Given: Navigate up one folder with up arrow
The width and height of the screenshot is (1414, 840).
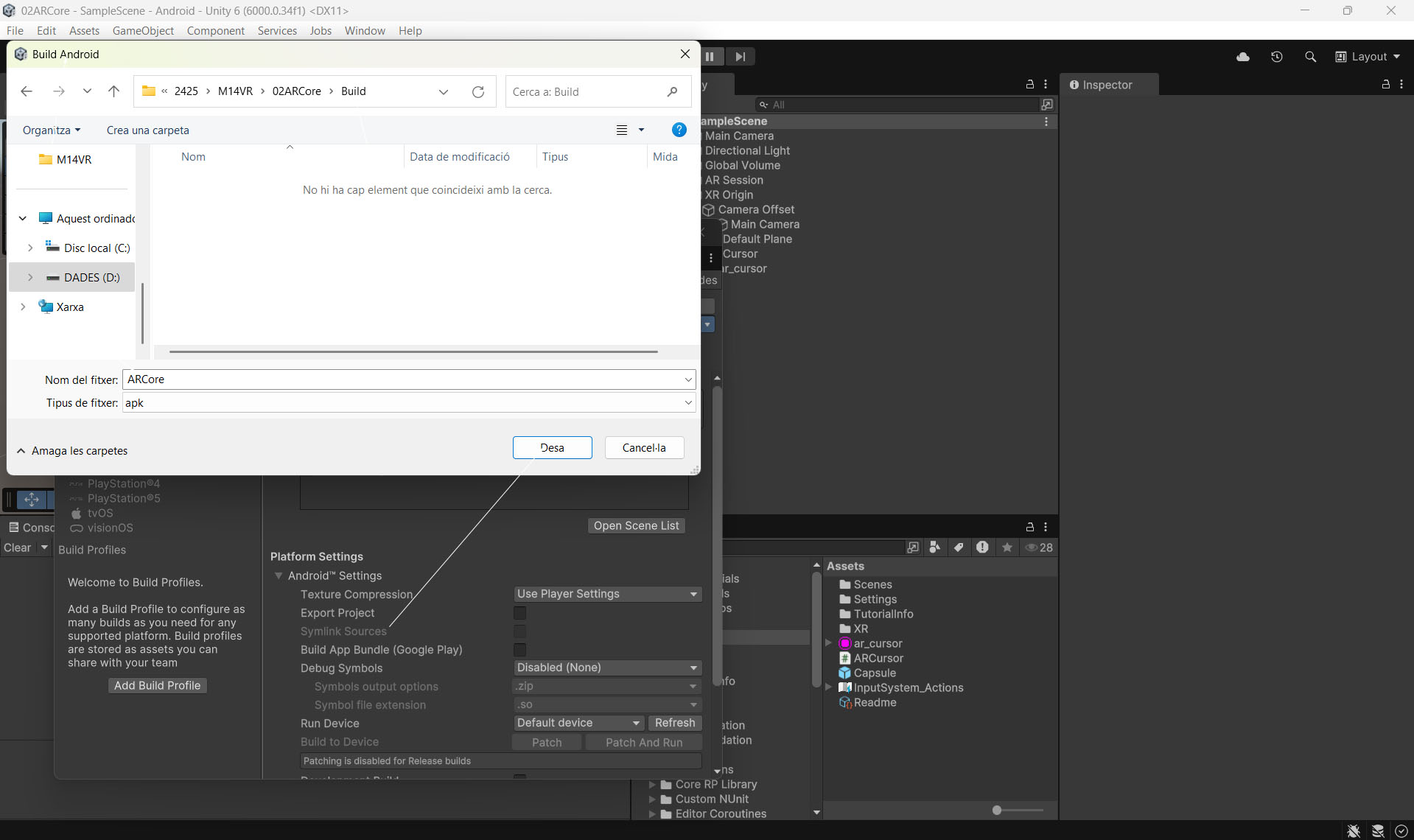Looking at the screenshot, I should coord(113,91).
